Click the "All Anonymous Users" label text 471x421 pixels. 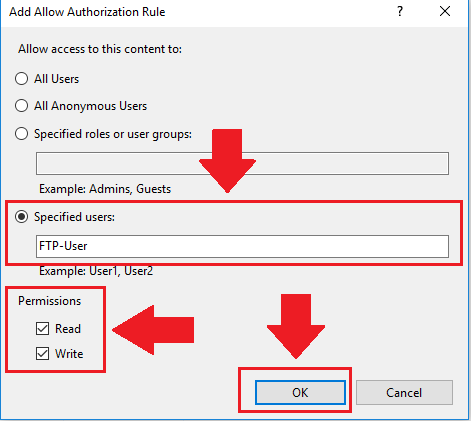pos(90,106)
